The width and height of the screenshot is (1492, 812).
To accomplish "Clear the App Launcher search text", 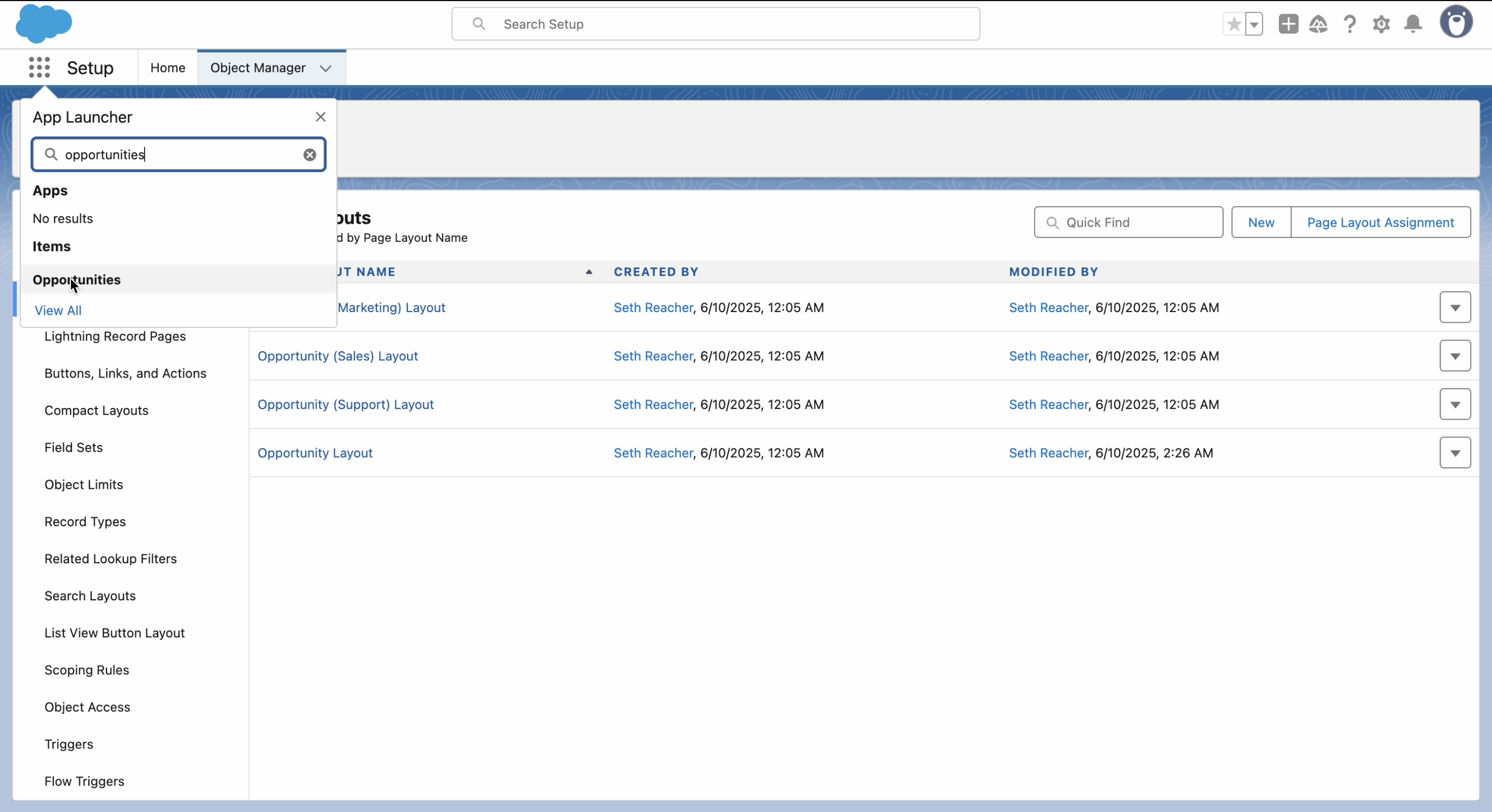I will (x=310, y=155).
